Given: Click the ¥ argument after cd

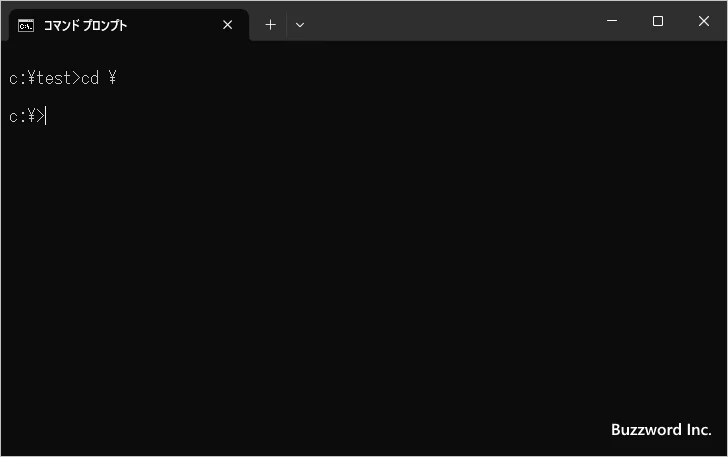Looking at the screenshot, I should [112, 78].
